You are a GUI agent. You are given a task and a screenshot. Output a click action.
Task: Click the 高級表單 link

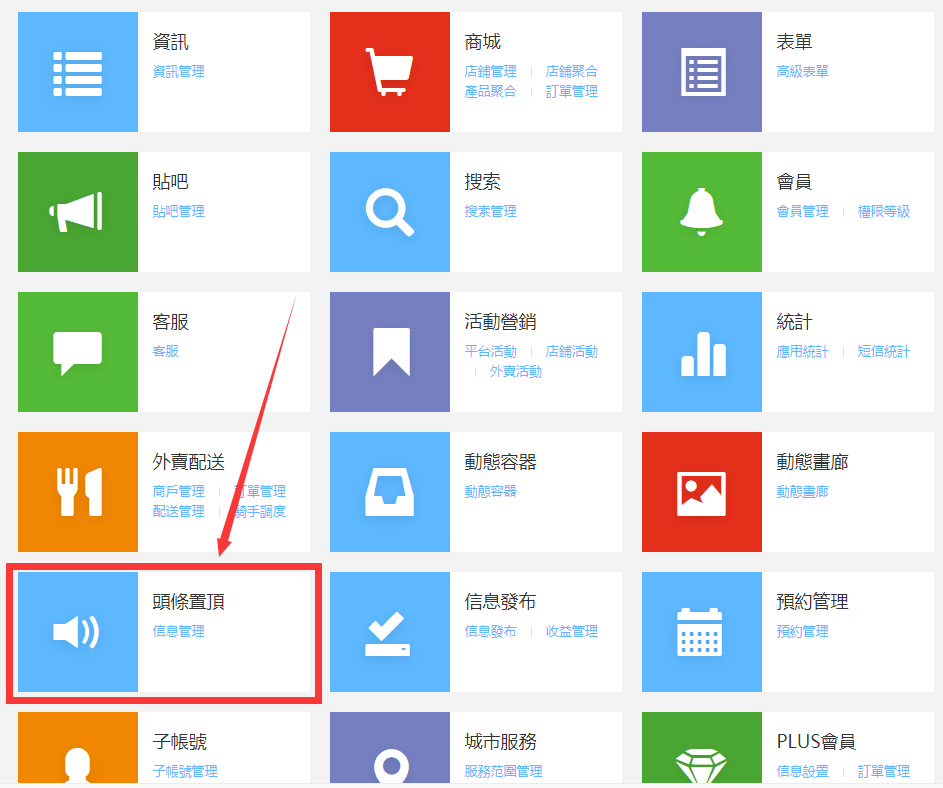(x=802, y=72)
